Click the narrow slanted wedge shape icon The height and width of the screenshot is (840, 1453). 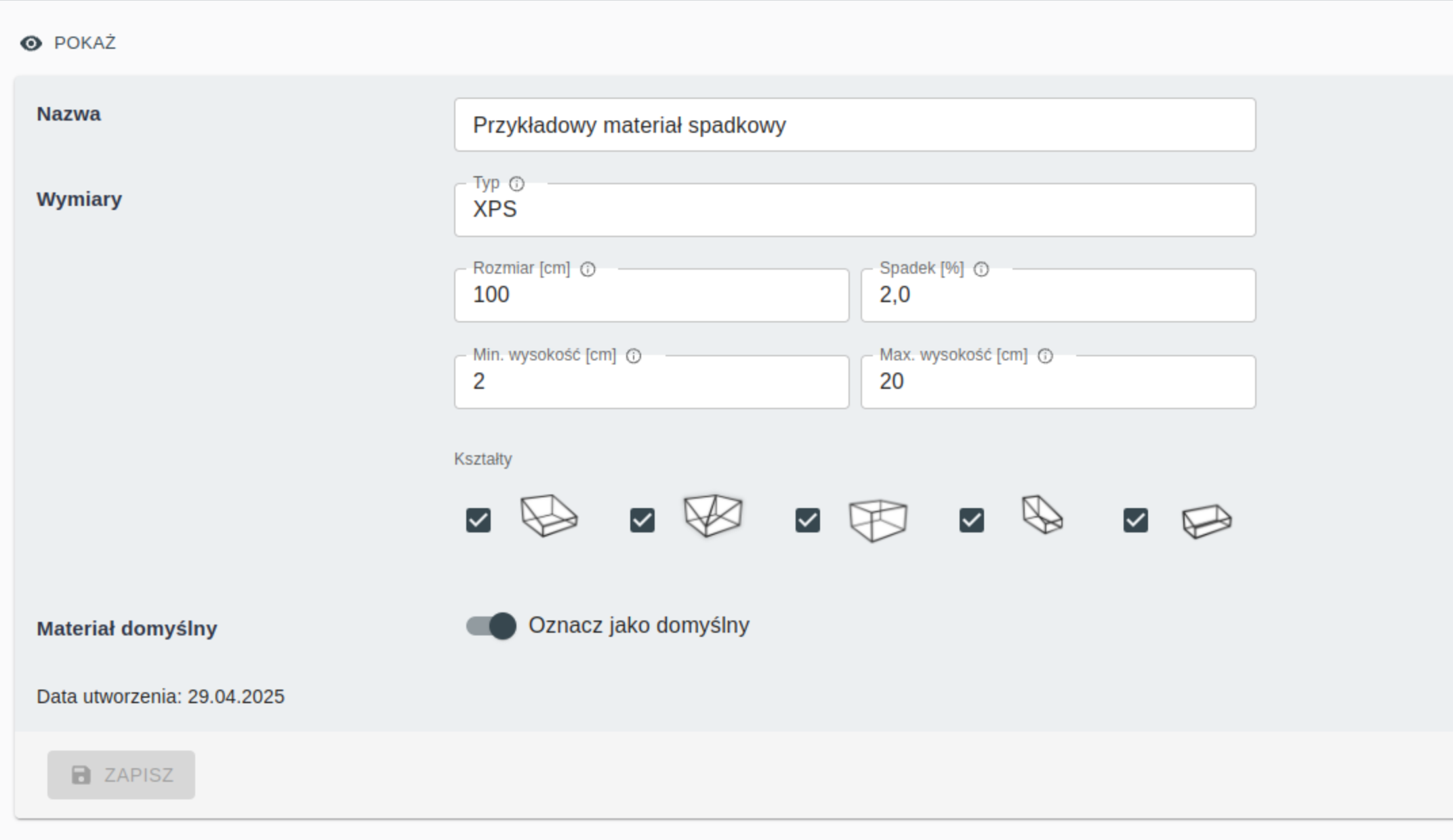click(x=1042, y=515)
